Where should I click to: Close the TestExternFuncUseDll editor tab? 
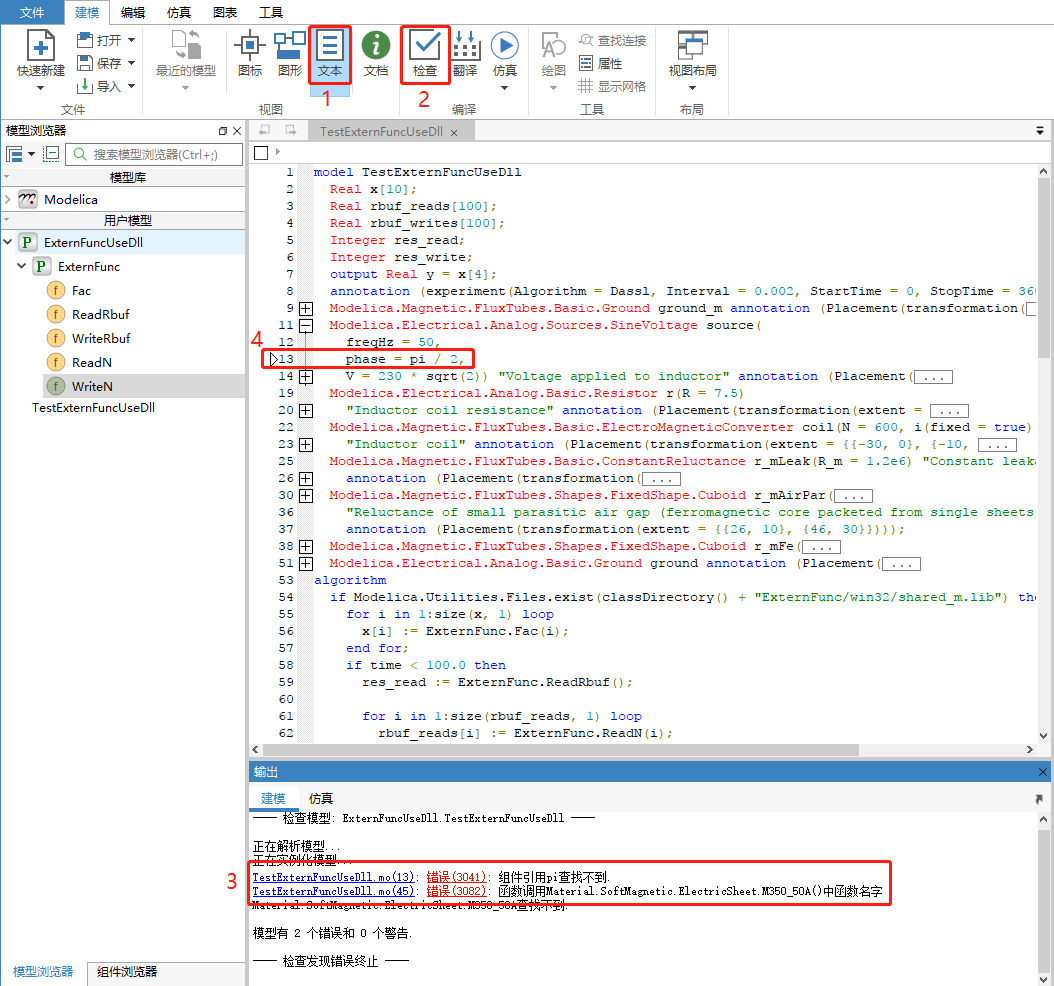point(454,132)
